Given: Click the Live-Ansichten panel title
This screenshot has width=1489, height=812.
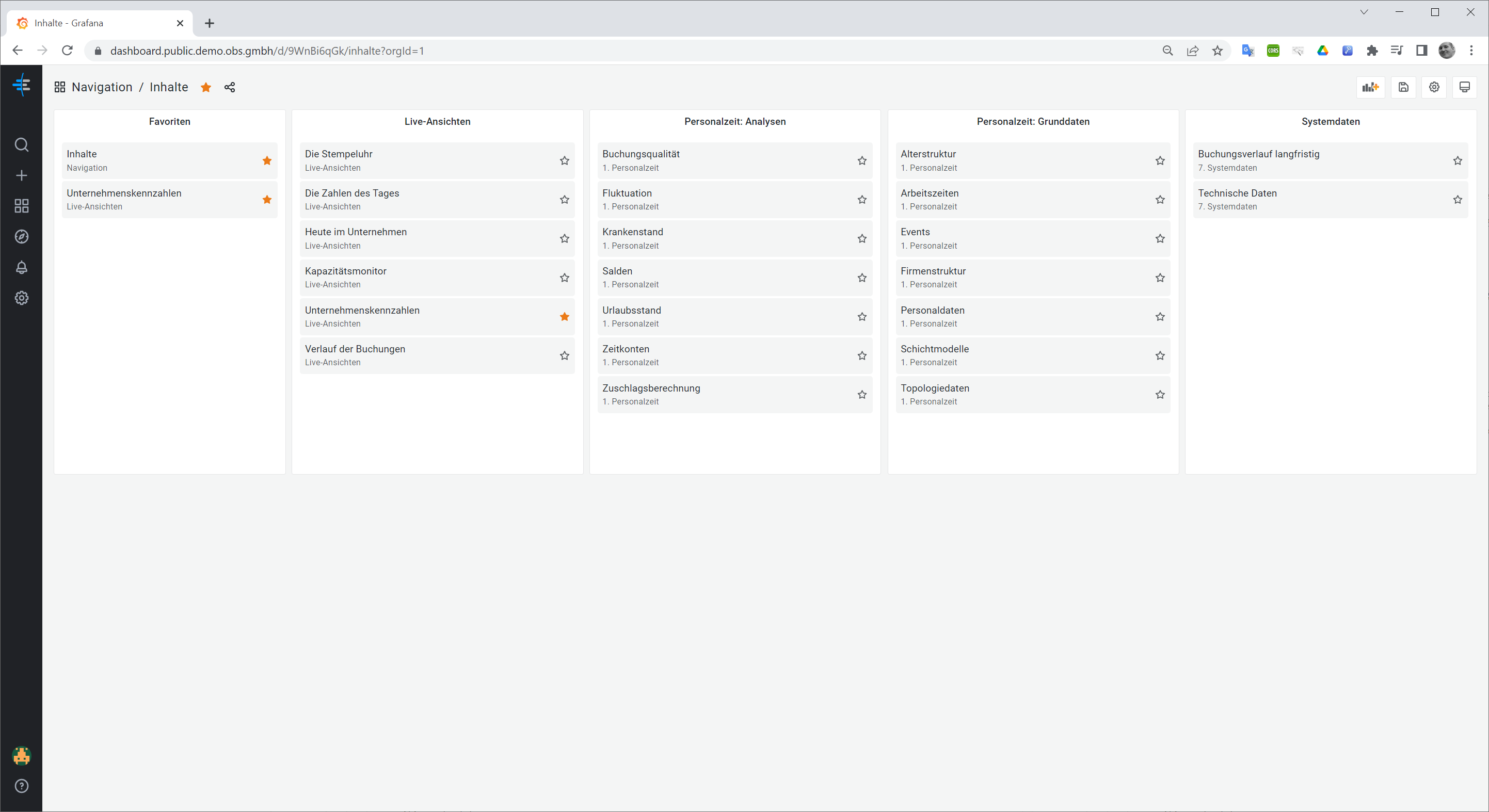Looking at the screenshot, I should [x=437, y=121].
